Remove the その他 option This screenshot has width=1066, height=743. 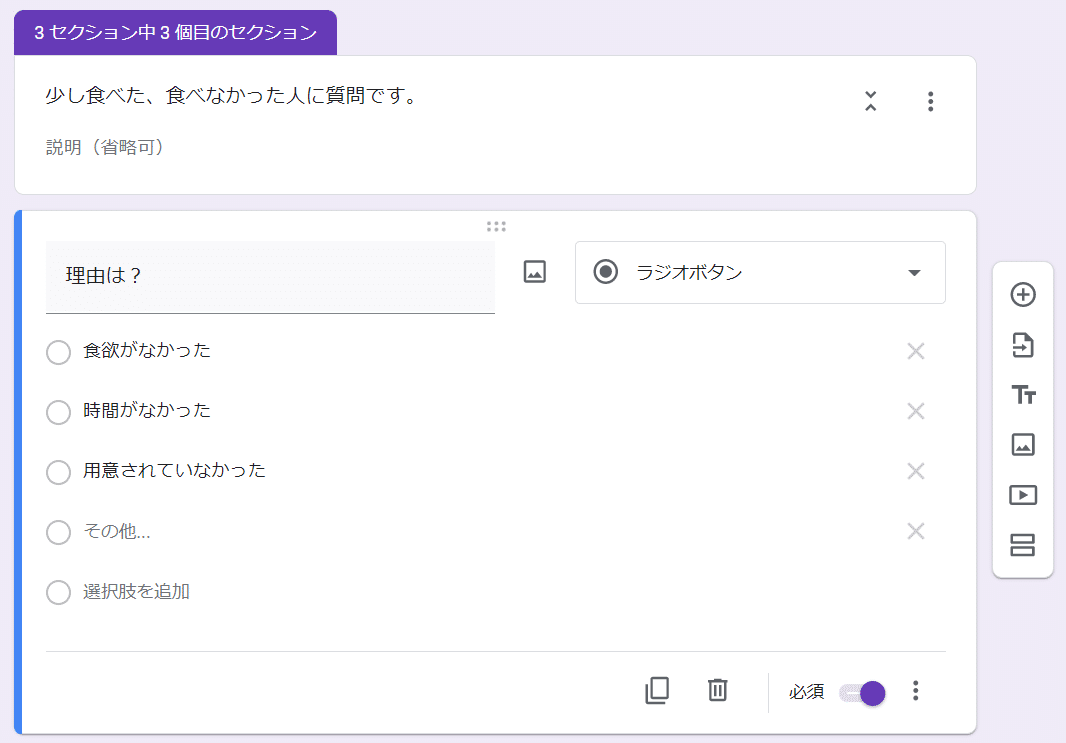tap(916, 531)
